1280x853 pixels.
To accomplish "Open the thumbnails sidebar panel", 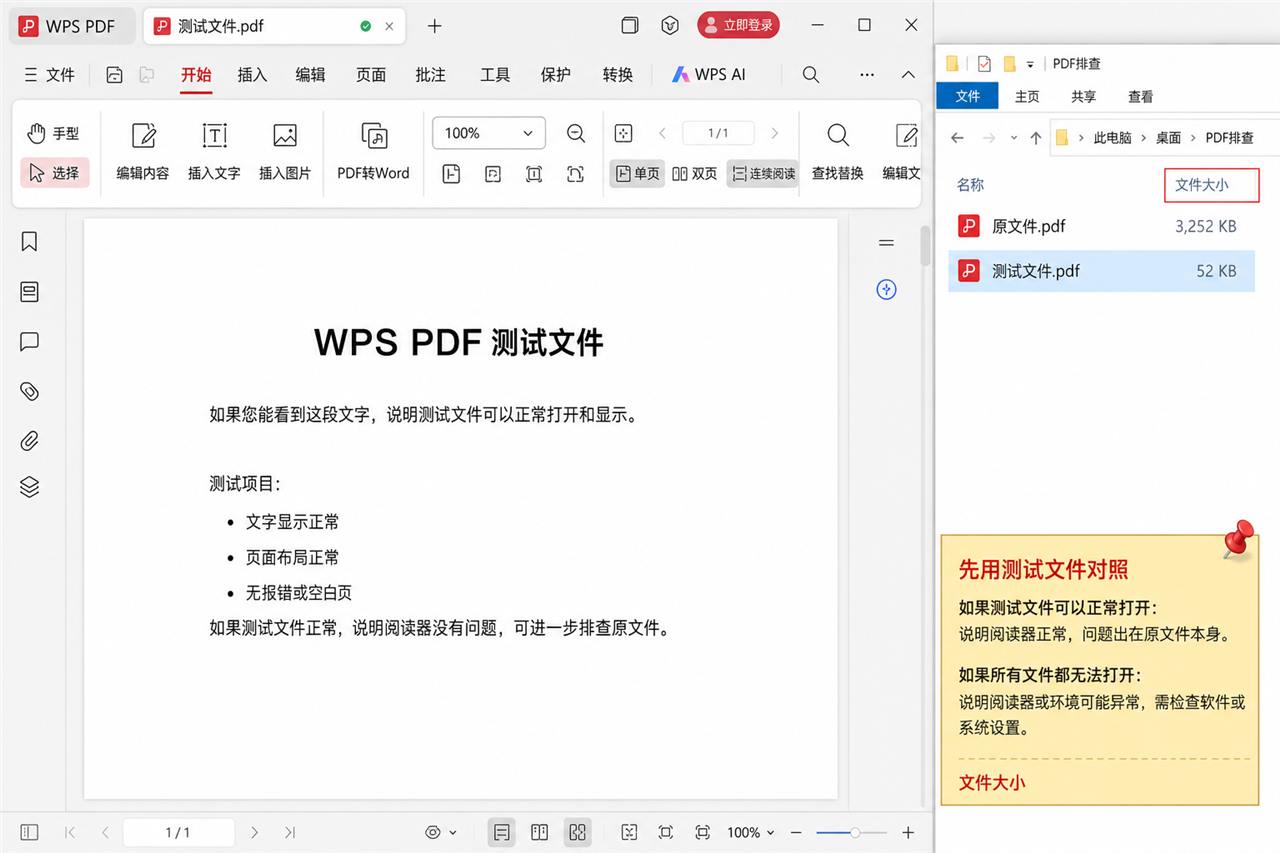I will [29, 291].
